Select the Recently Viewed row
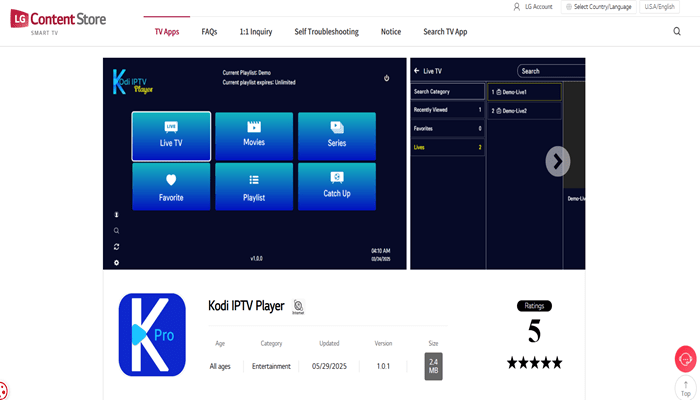Viewport: 700px width, 400px height. pyautogui.click(x=447, y=110)
